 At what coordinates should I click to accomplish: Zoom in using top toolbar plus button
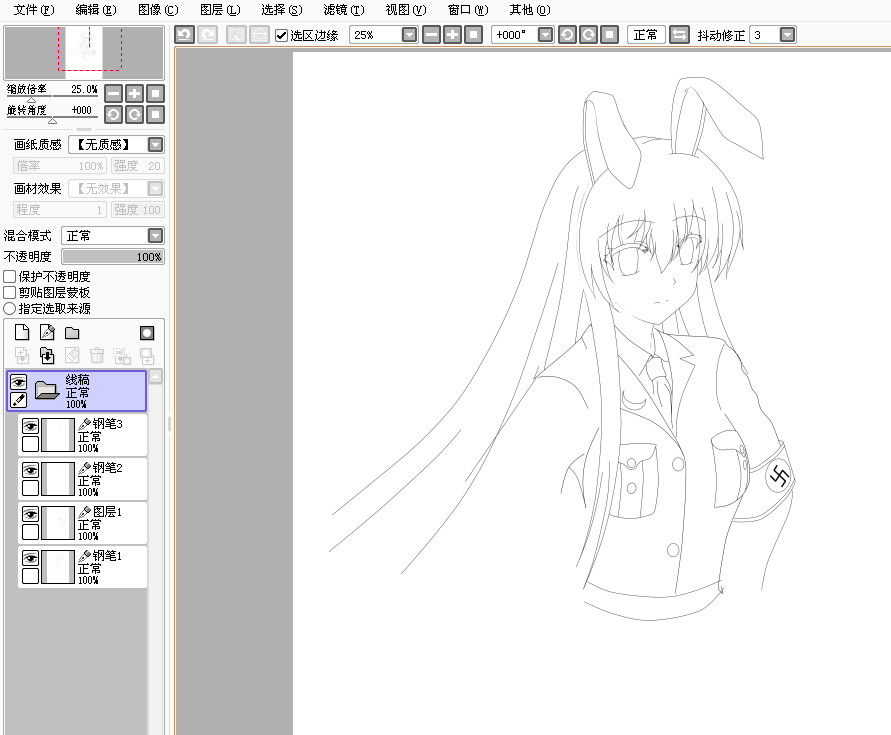pos(452,35)
